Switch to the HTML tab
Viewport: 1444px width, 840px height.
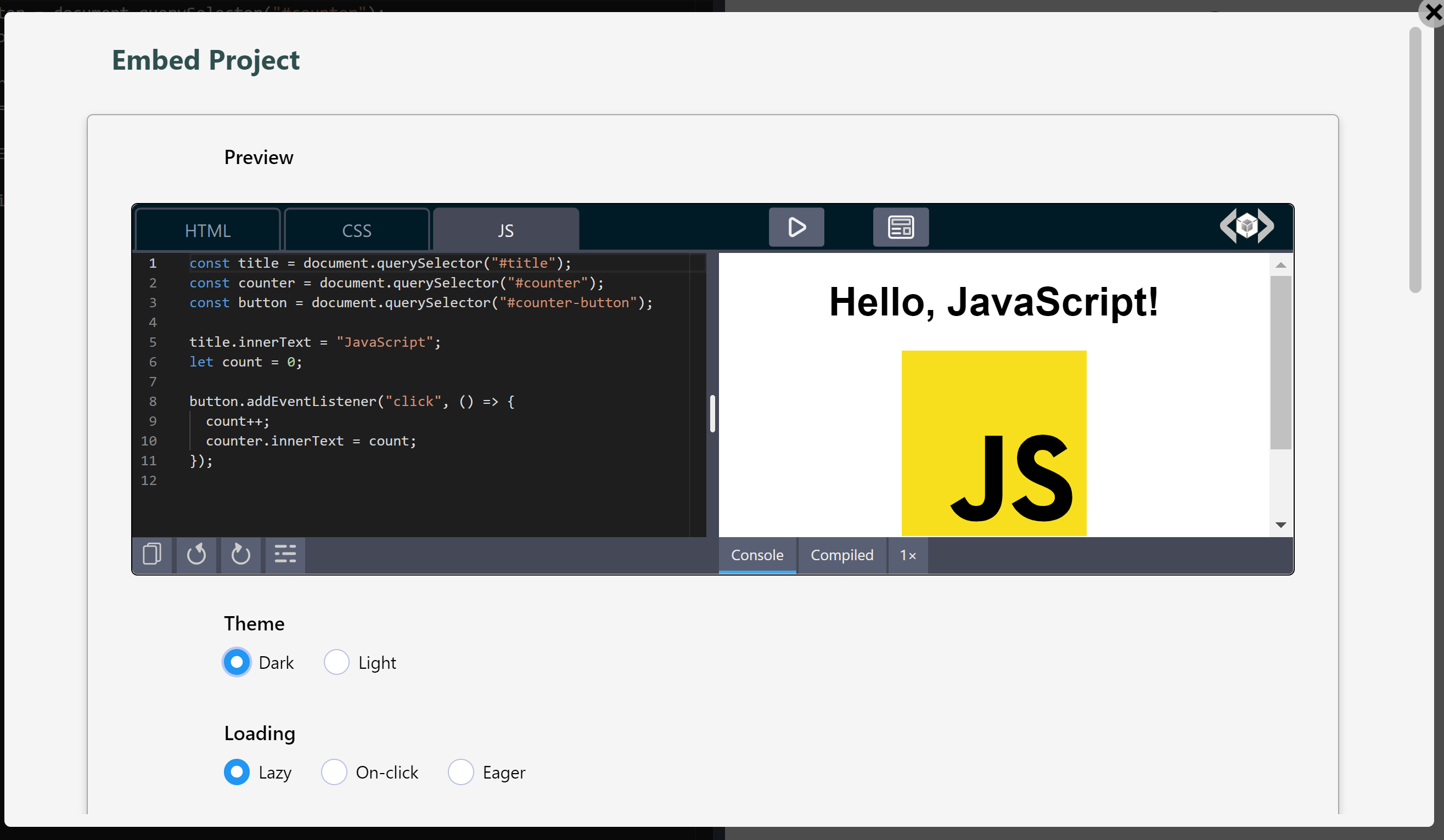click(207, 230)
